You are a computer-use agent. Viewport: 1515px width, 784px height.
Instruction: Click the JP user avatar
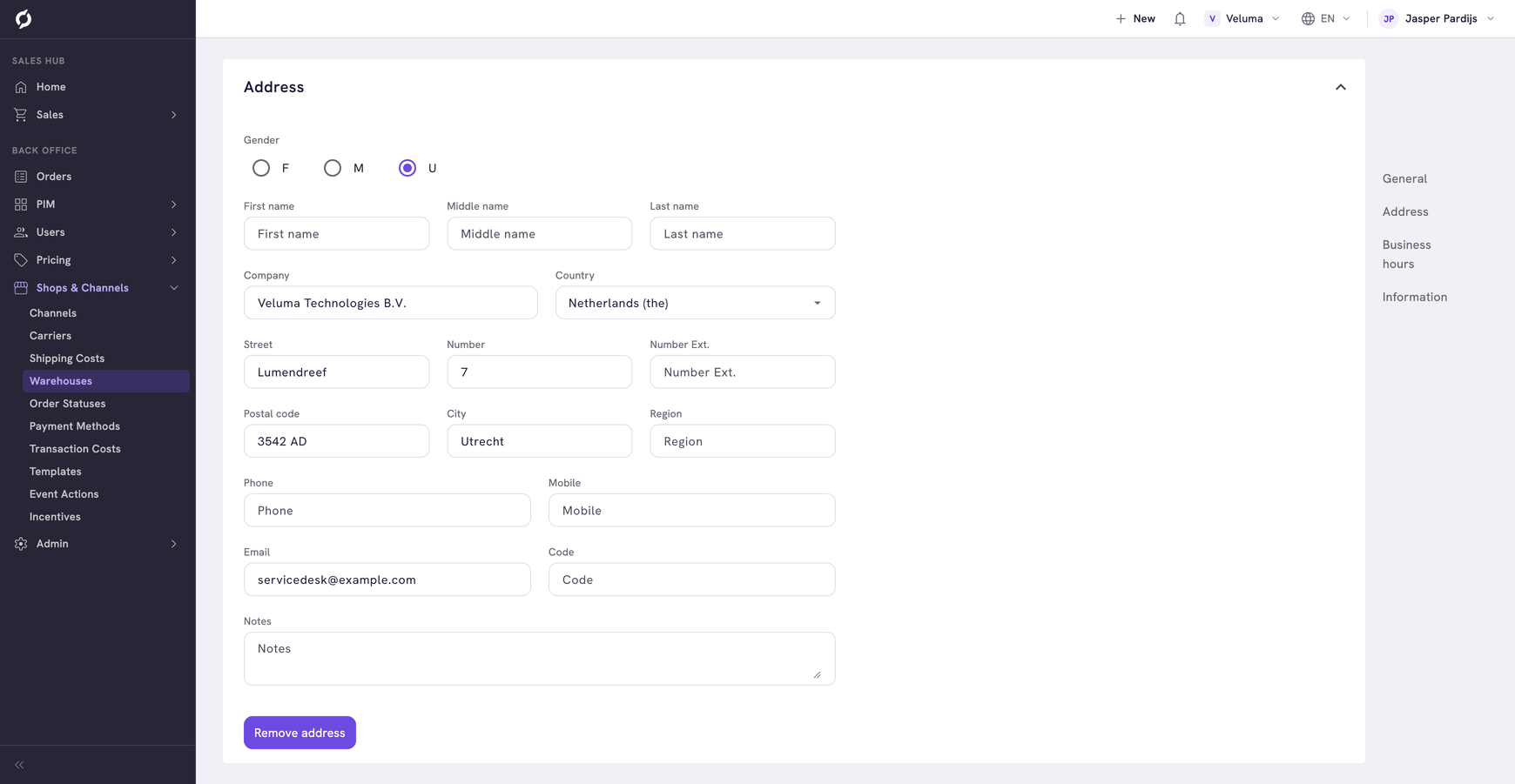click(1389, 18)
